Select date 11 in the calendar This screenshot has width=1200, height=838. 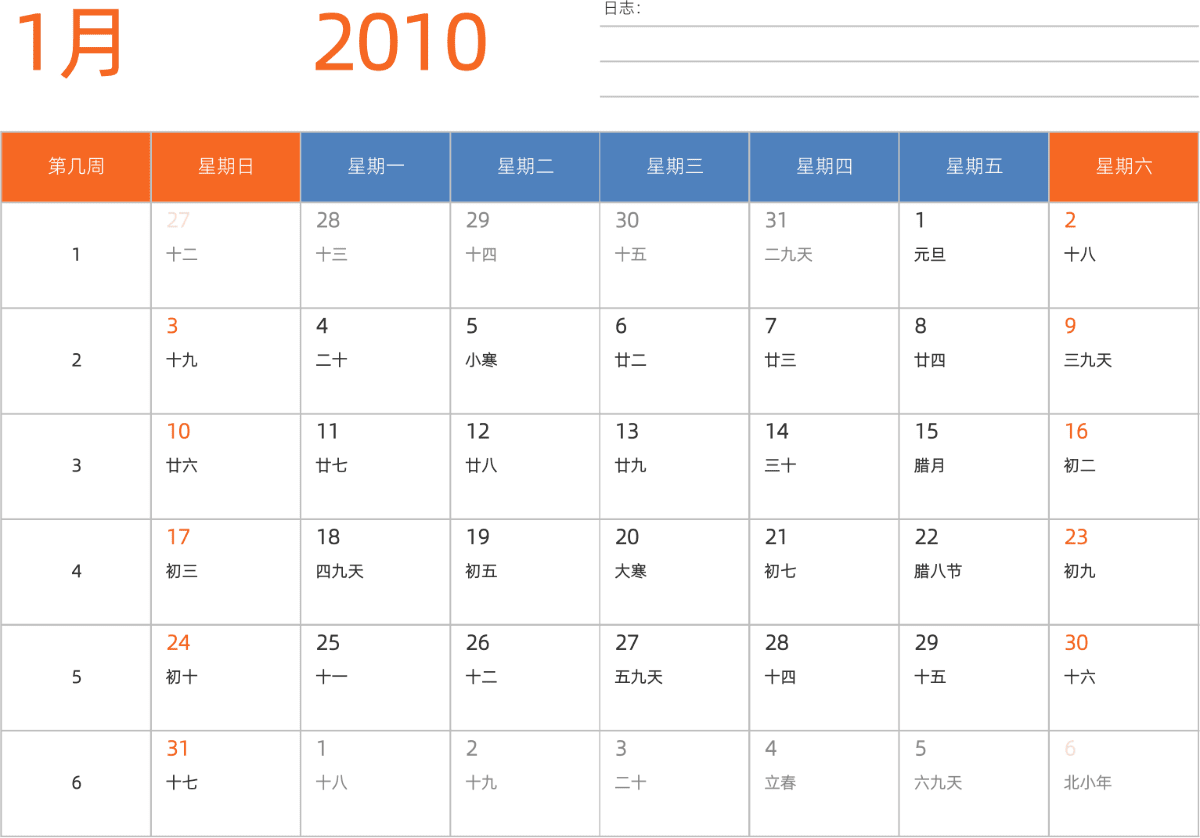pos(328,432)
